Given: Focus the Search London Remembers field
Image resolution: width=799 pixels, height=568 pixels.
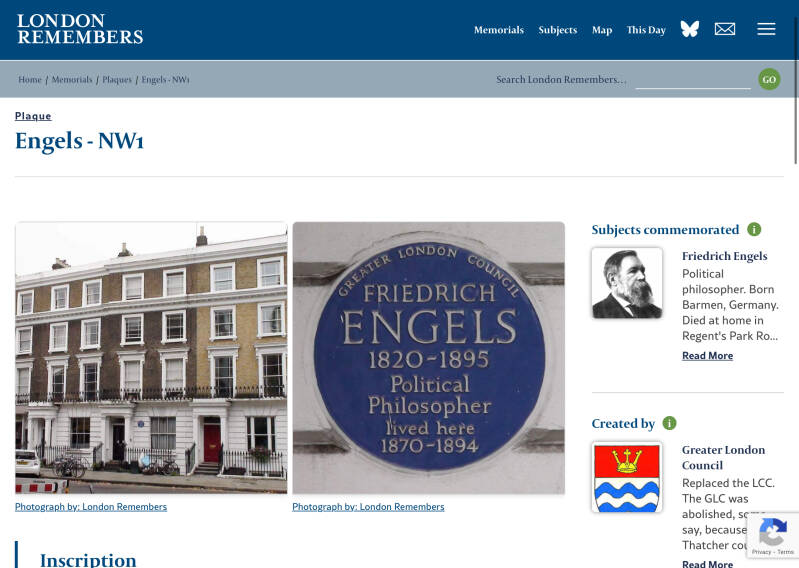Looking at the screenshot, I should point(693,80).
